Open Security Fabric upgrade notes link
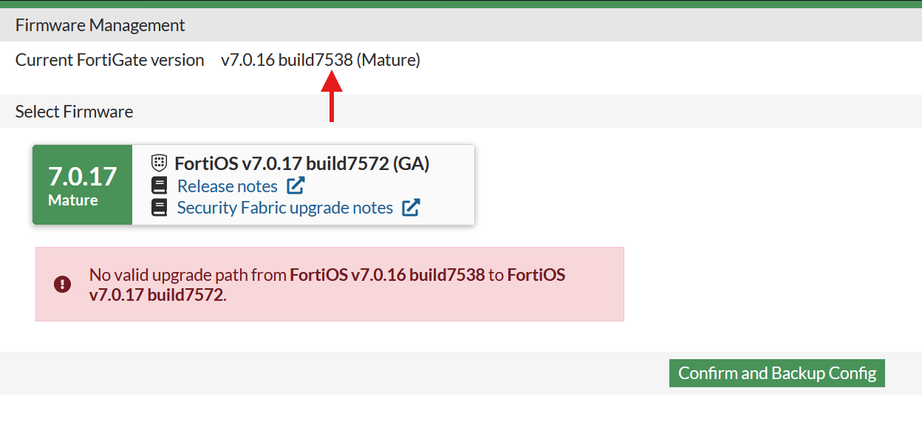 click(x=285, y=207)
